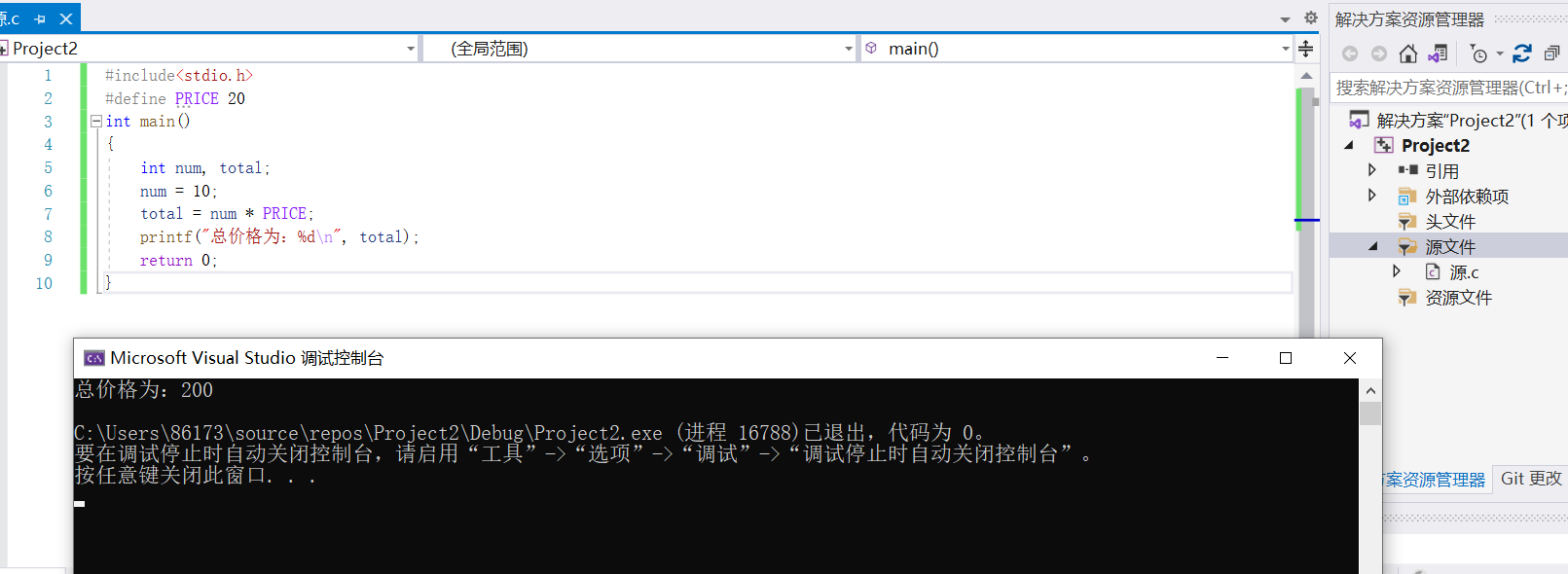Click the 源.c file icon
The width and height of the screenshot is (1568, 574).
1433,272
